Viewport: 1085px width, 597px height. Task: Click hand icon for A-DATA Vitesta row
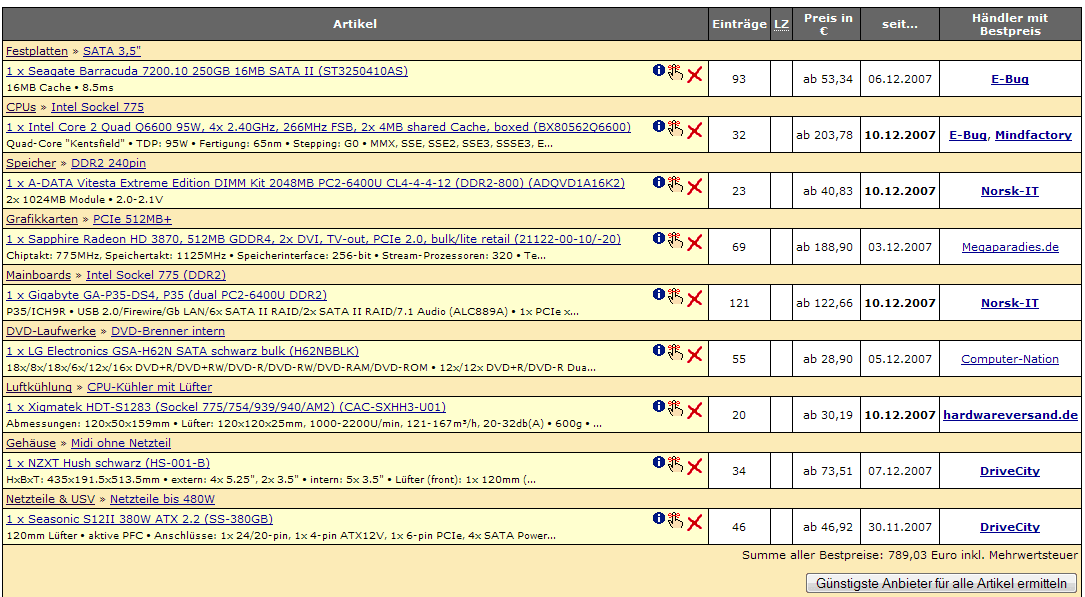pos(675,184)
